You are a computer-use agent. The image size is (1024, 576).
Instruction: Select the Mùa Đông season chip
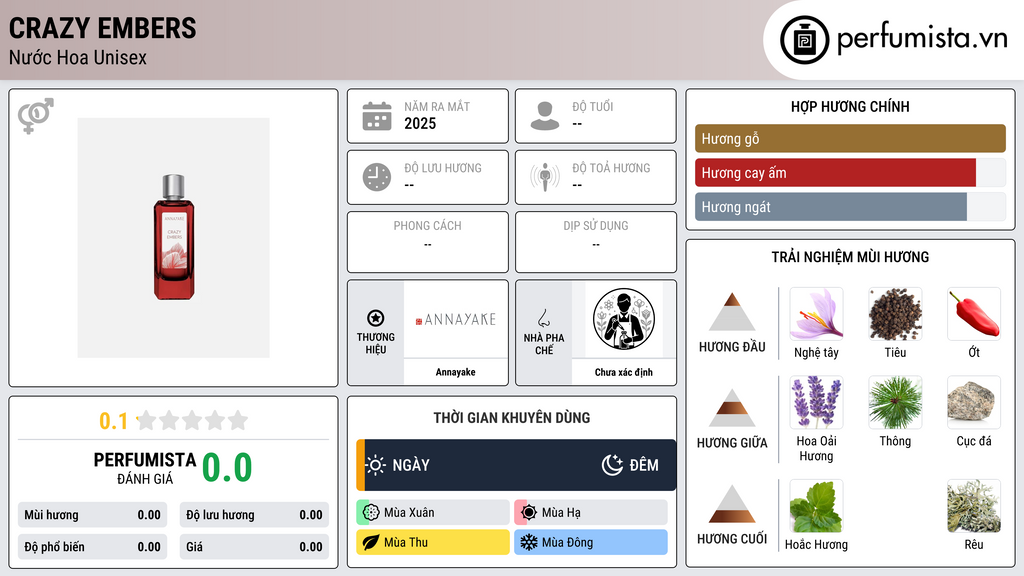[x=591, y=542]
